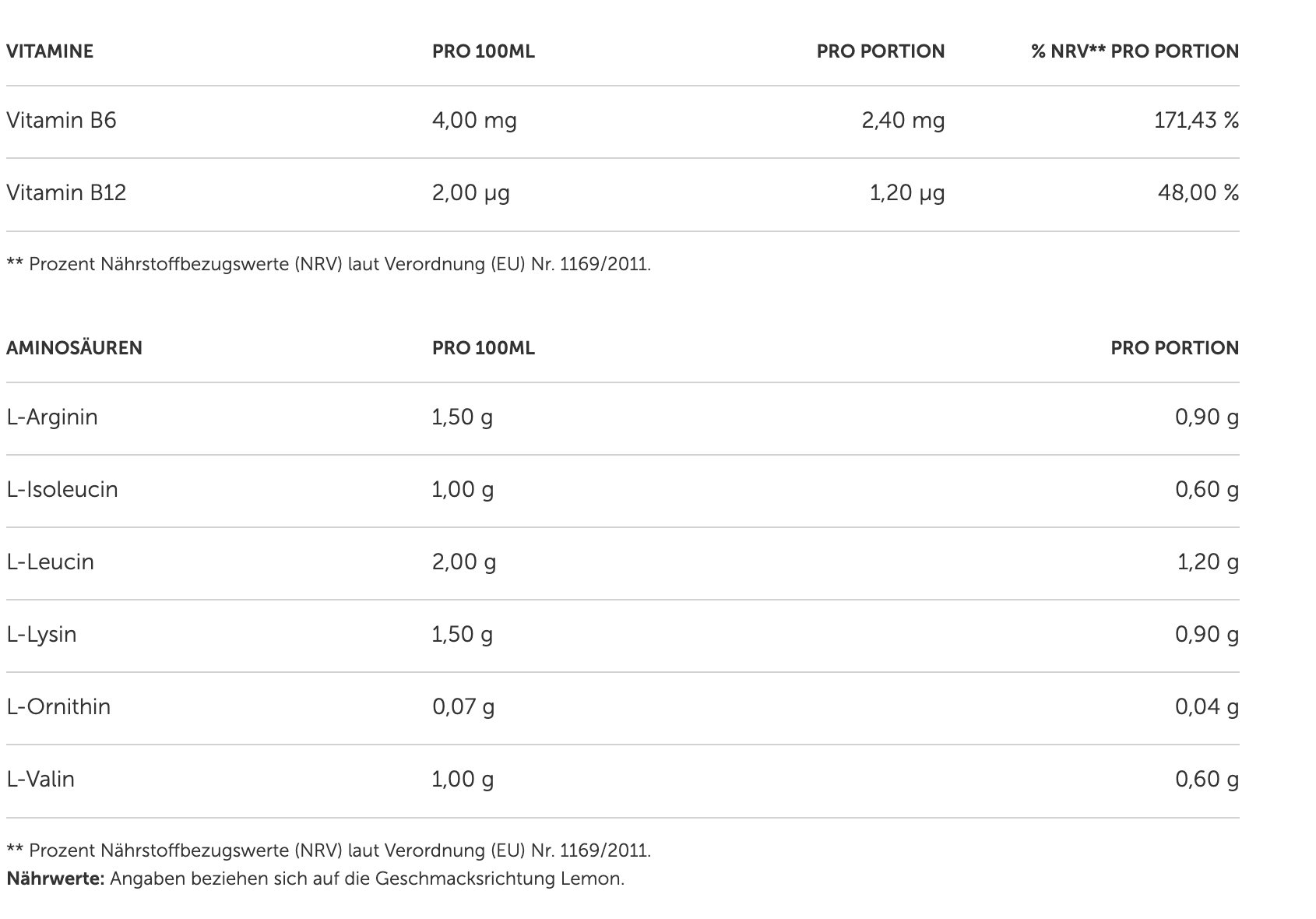Click the L-Ornithin row label

pos(58,706)
